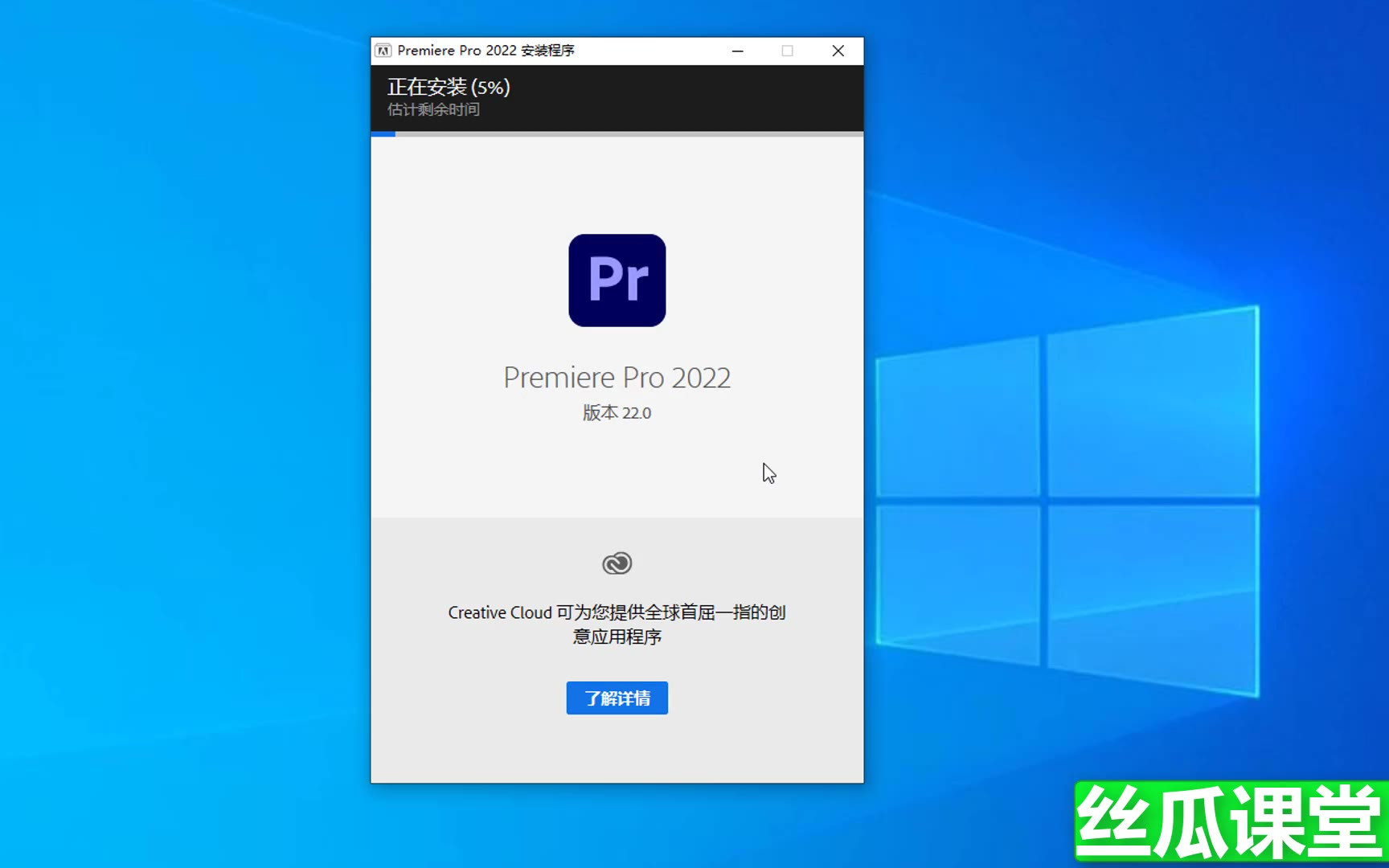Click the 估计剩余时间 label
Viewport: 1389px width, 868px height.
(x=433, y=110)
